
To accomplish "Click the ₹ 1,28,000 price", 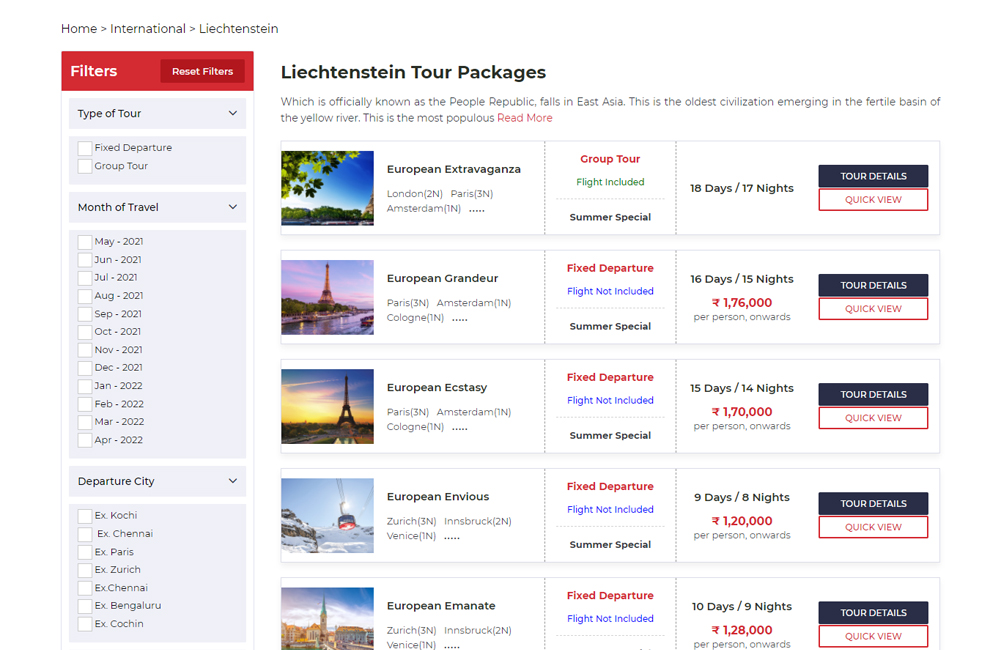I will [x=742, y=630].
